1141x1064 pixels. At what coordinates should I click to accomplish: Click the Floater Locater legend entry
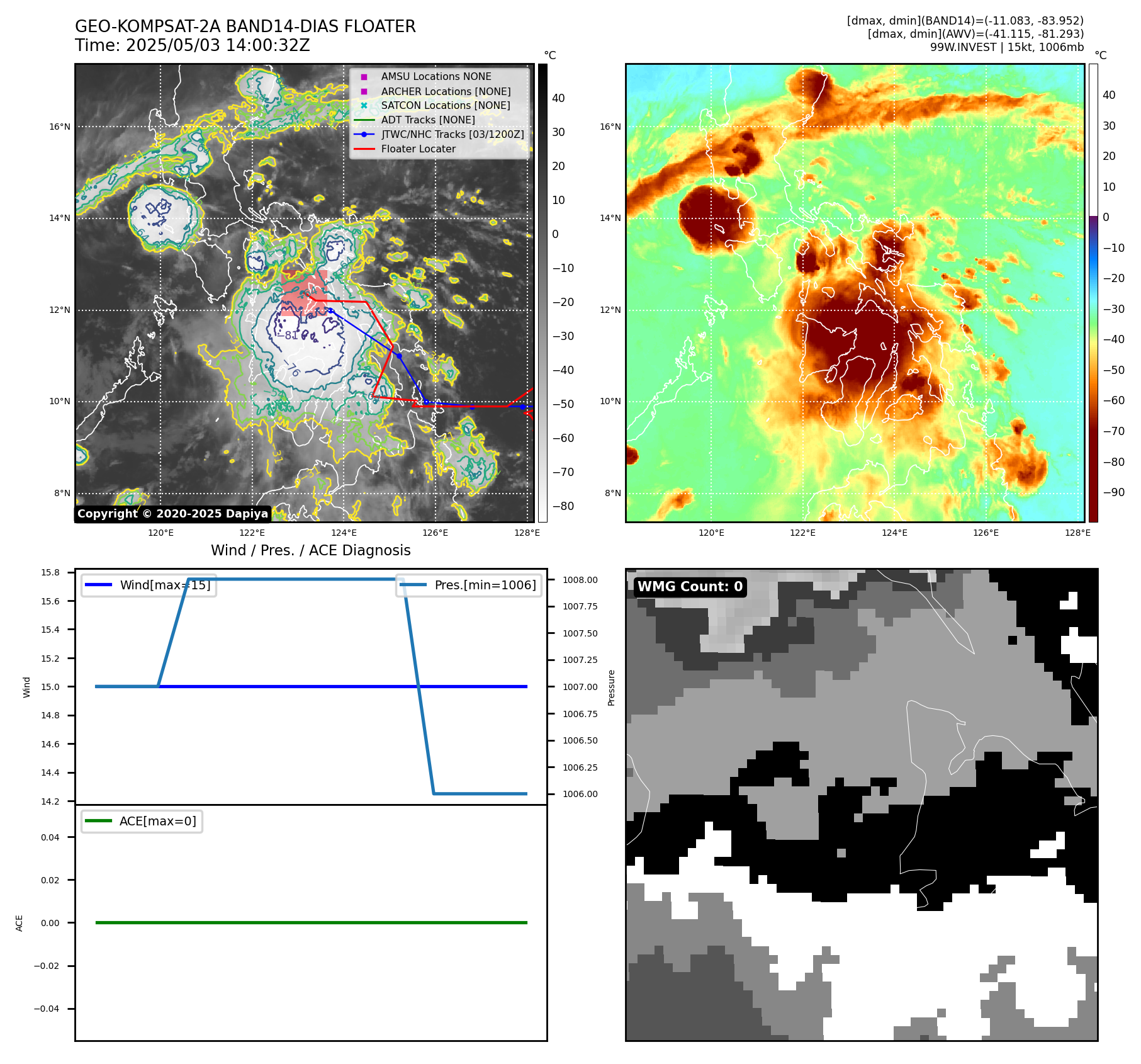[x=419, y=149]
